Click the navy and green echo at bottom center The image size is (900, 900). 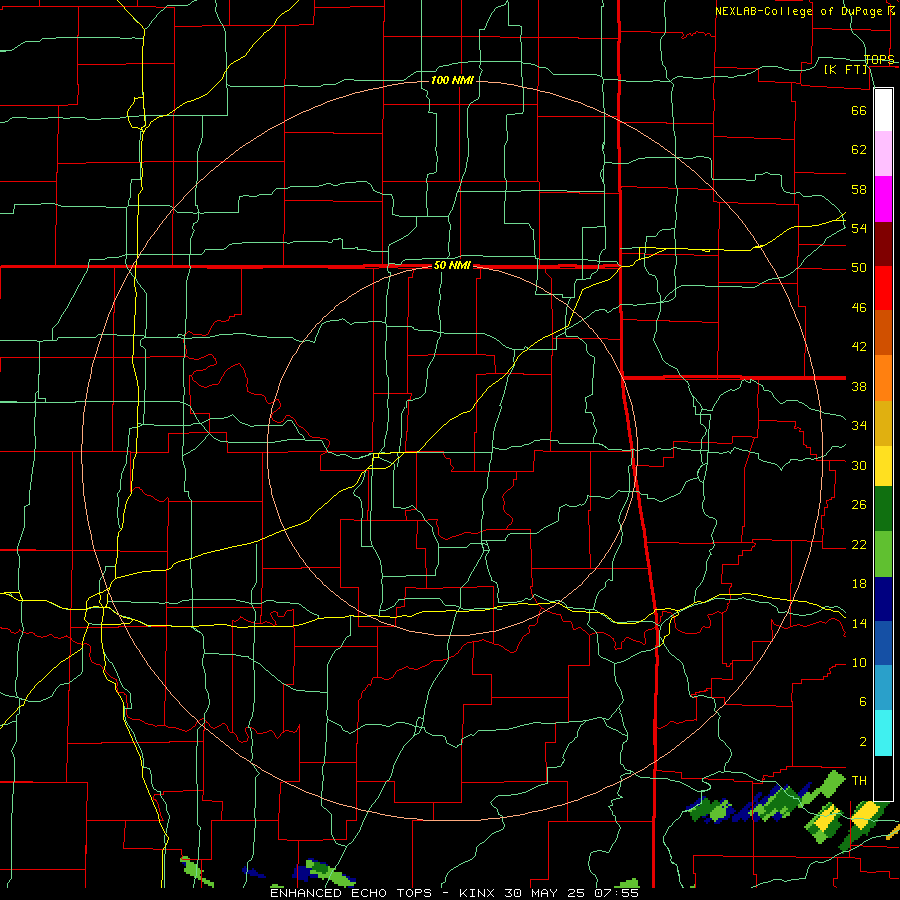(x=323, y=871)
